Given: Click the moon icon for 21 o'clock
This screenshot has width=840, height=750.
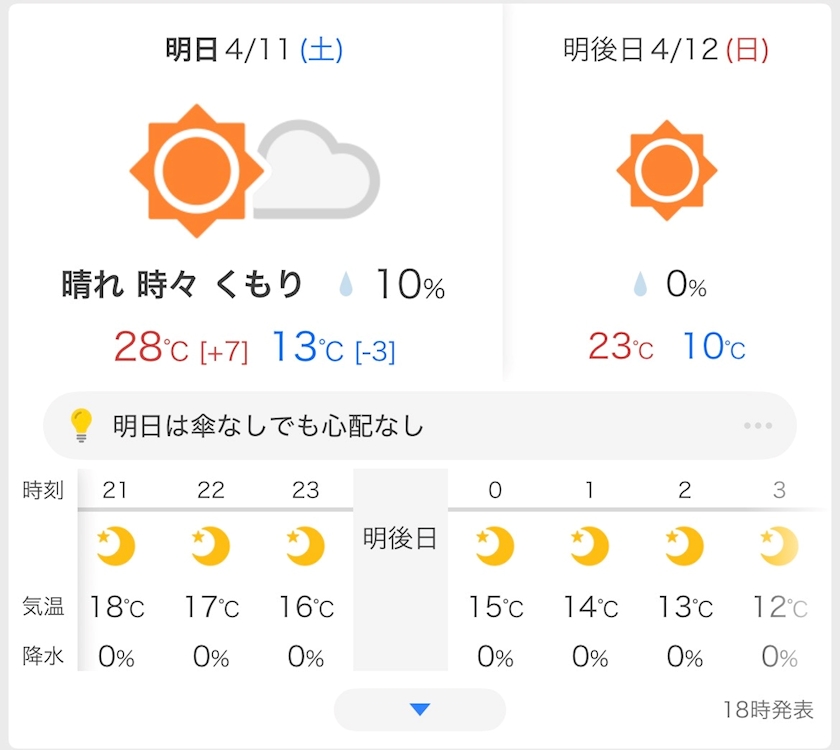Looking at the screenshot, I should 116,546.
